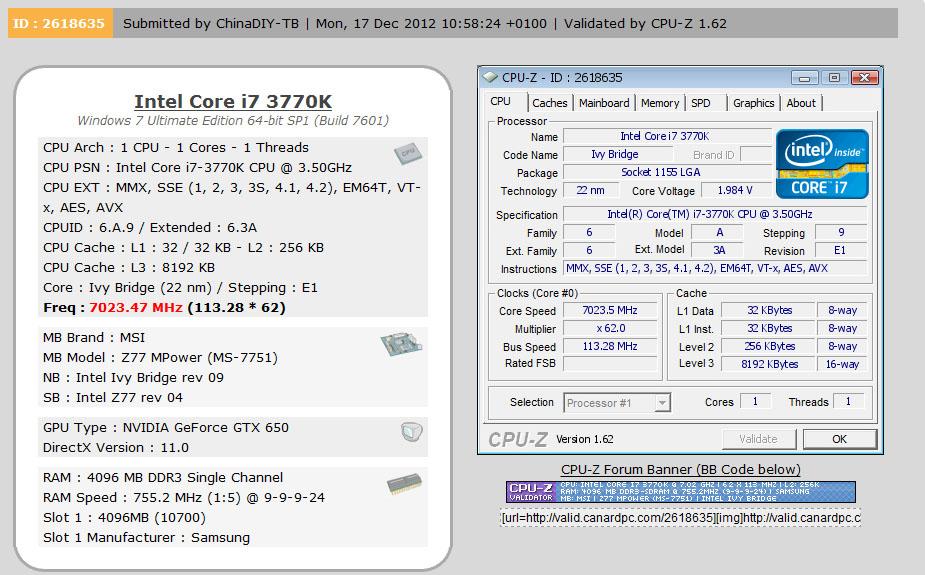Switch to the About tab

tap(801, 103)
